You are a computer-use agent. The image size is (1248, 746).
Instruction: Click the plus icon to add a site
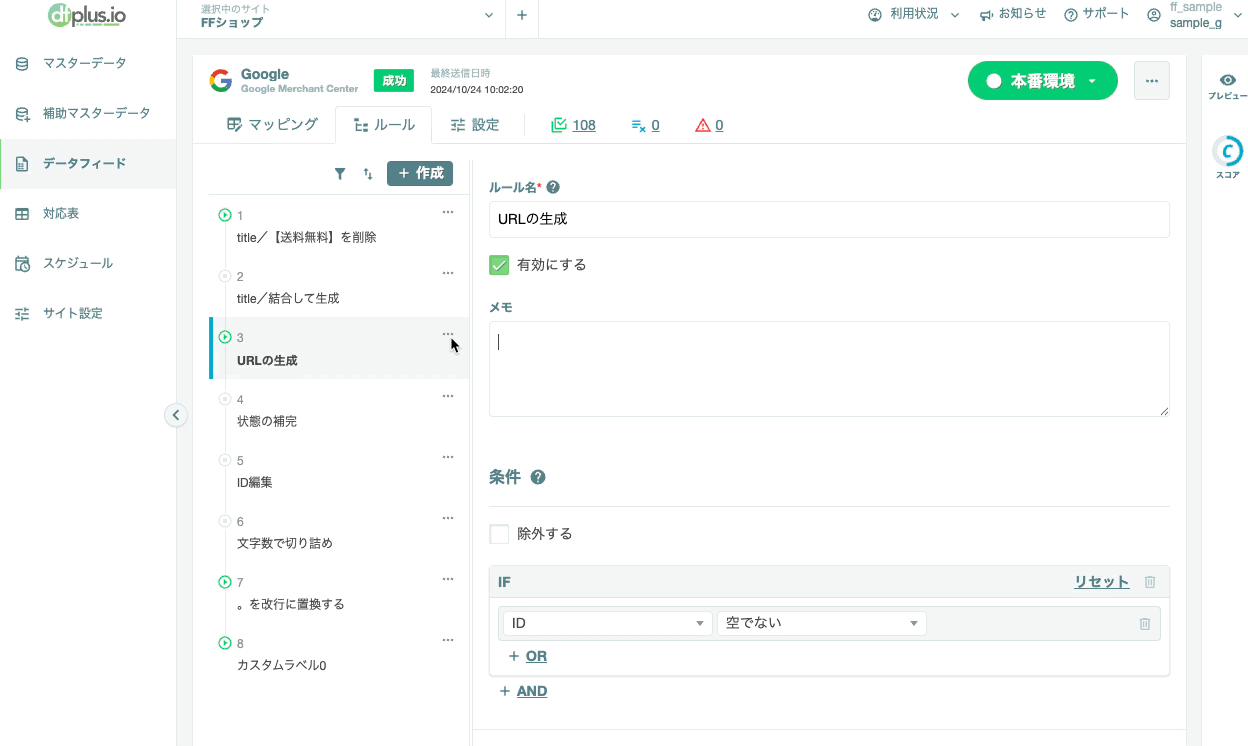click(x=521, y=15)
